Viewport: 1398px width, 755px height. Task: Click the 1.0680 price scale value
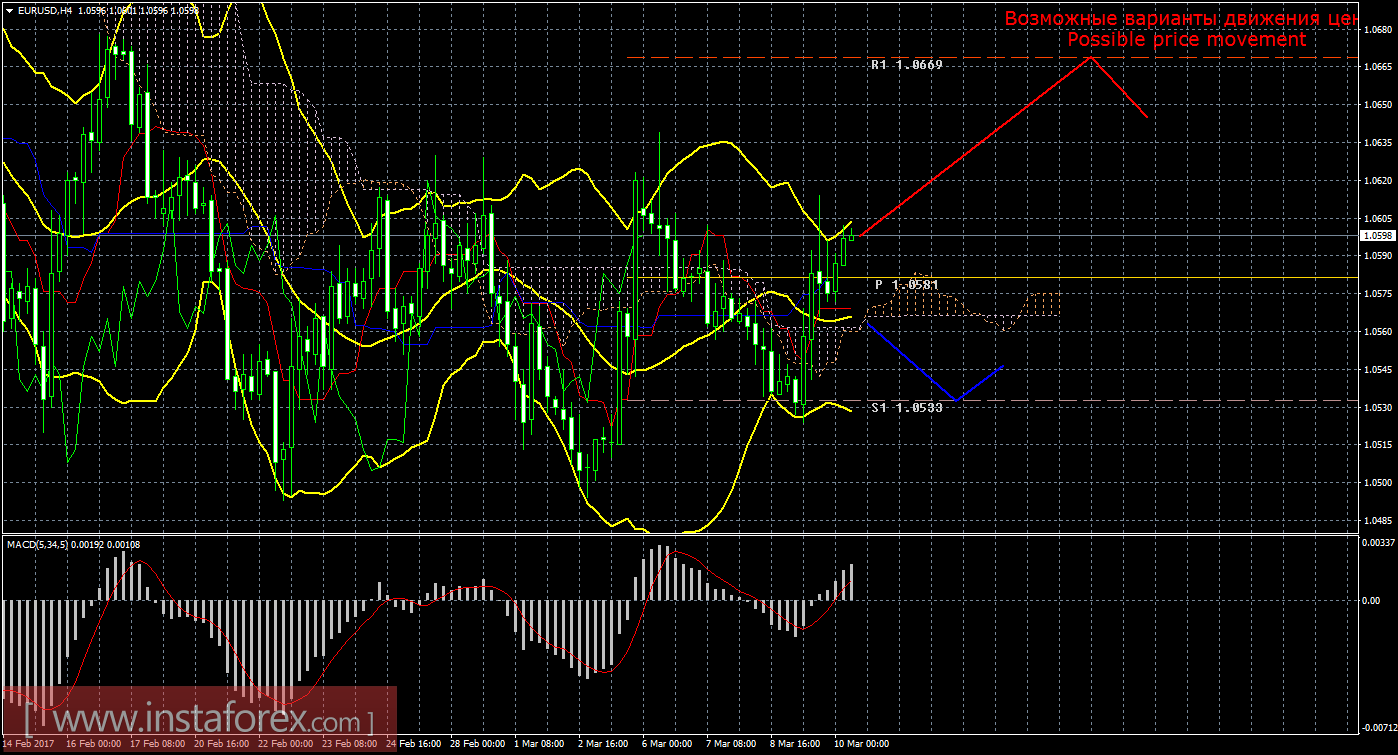point(1377,29)
